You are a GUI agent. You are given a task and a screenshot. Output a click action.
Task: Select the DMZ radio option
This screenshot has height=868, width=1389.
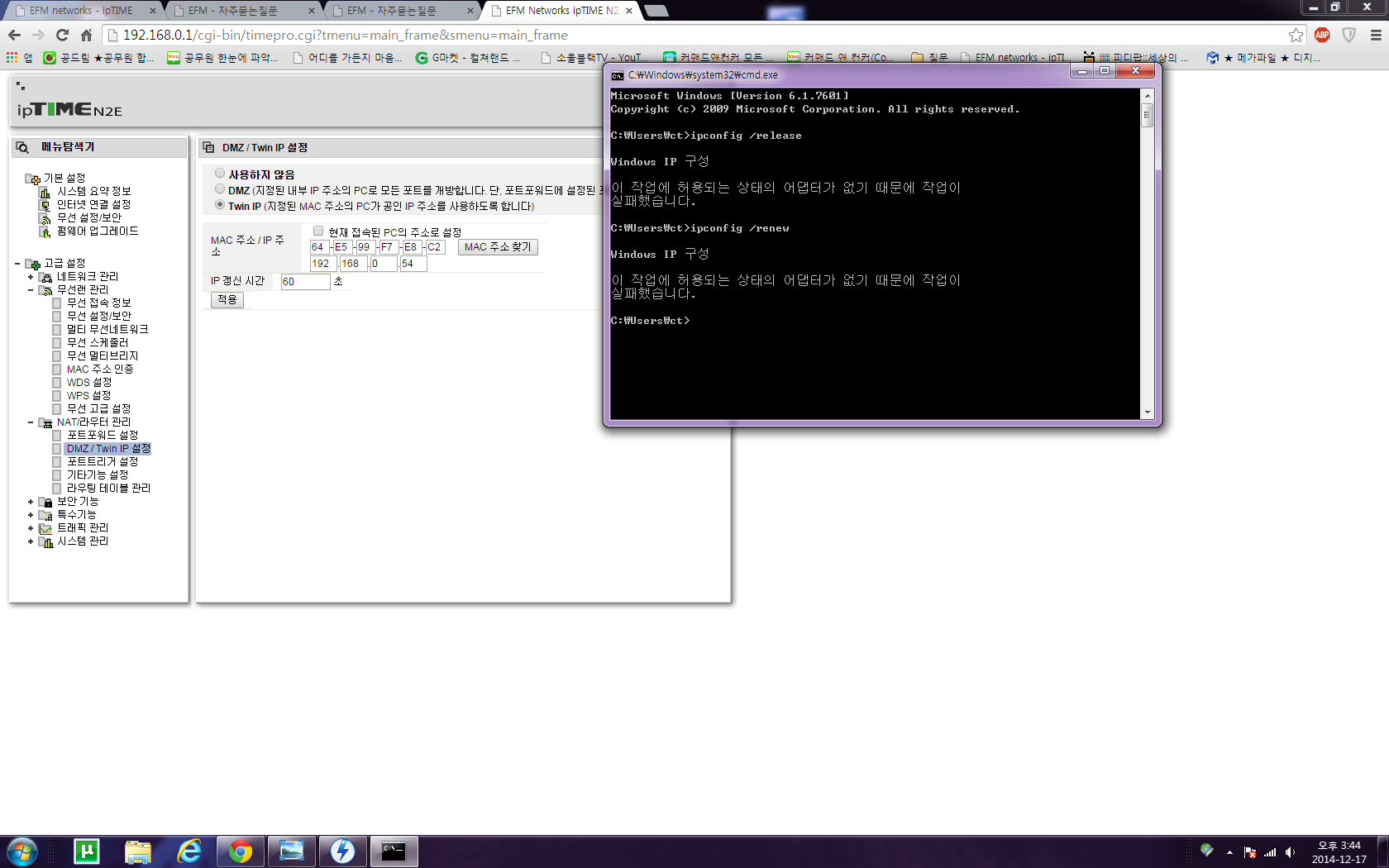(220, 189)
